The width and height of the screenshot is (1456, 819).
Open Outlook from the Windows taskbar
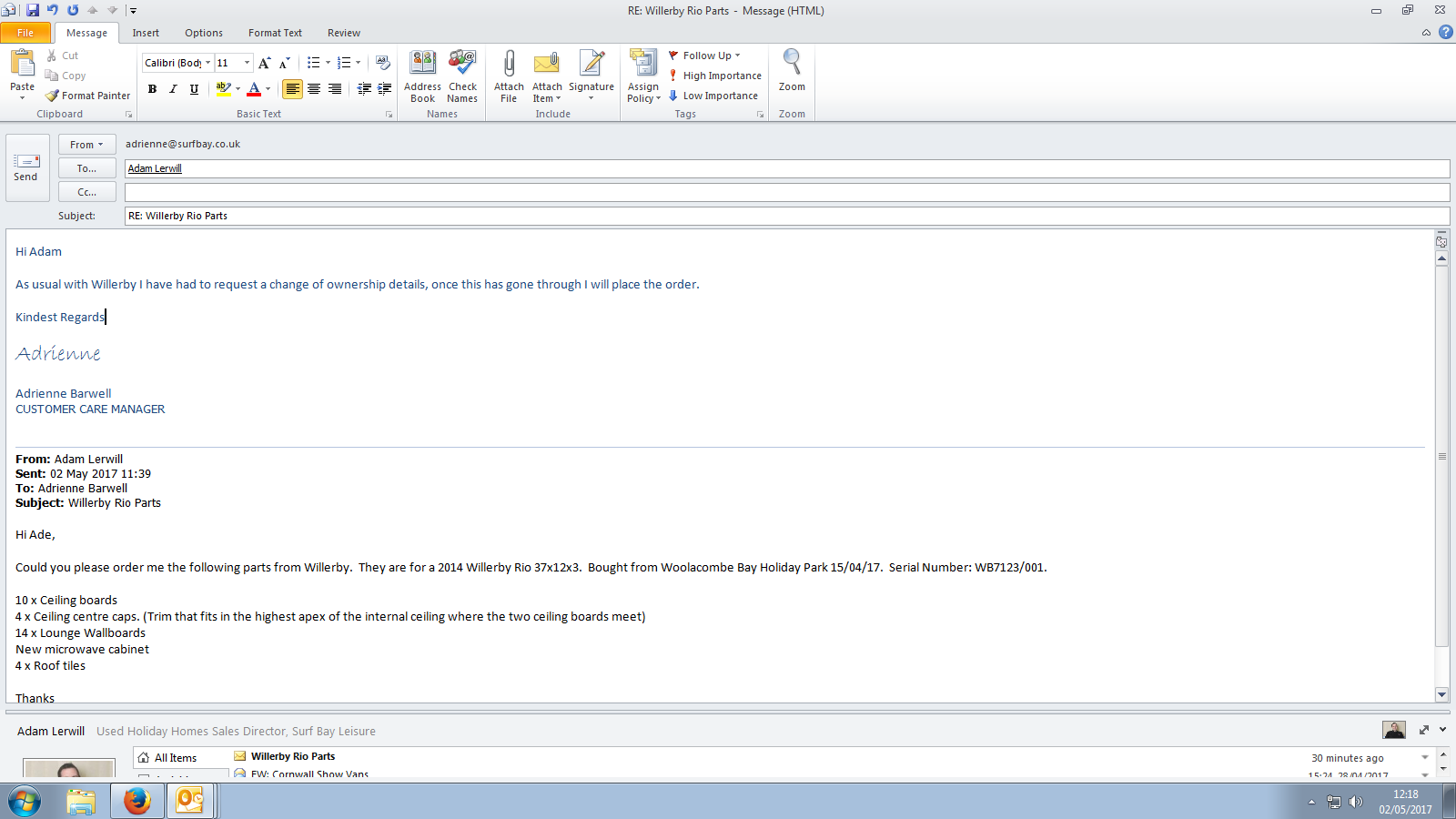[x=190, y=801]
